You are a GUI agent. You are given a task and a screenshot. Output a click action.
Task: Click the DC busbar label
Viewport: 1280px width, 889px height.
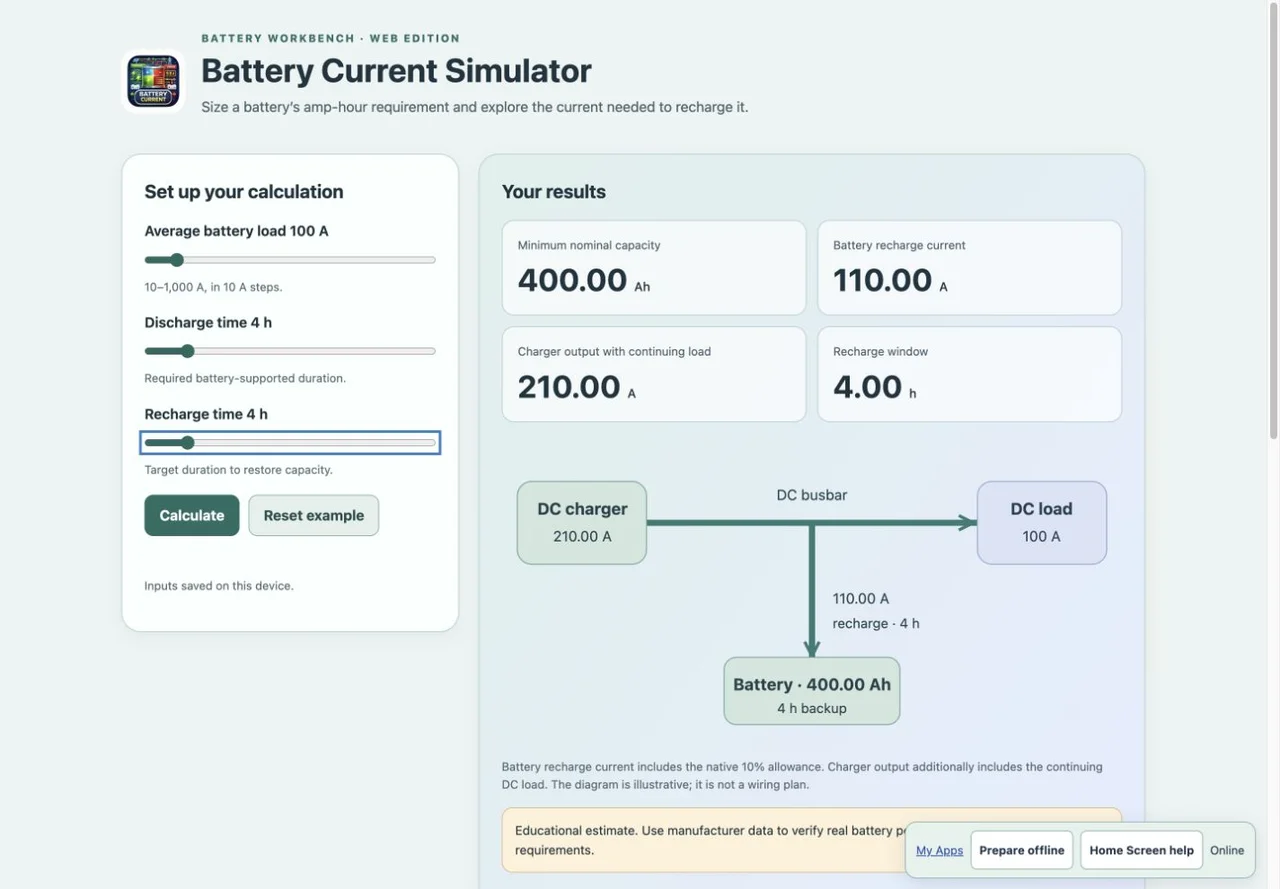coord(812,495)
